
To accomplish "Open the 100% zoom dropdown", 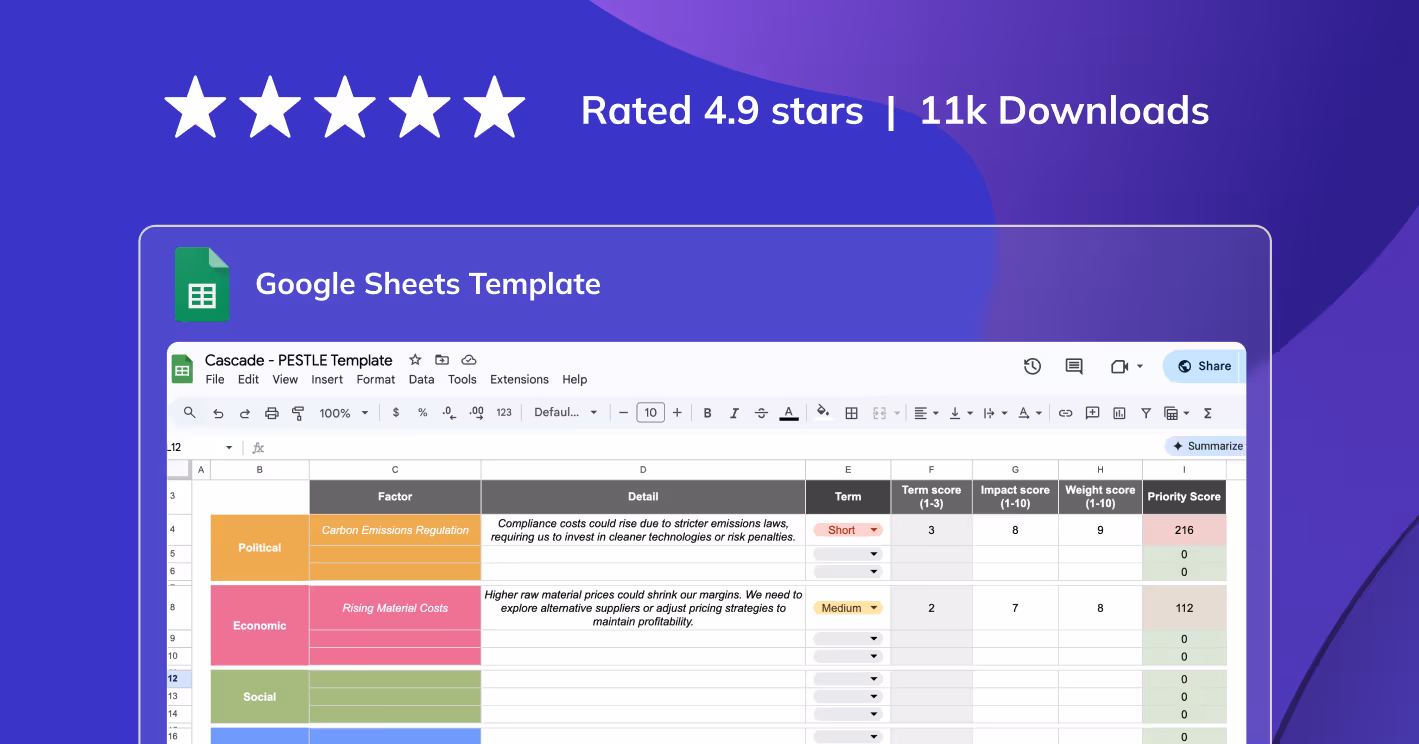I will pyautogui.click(x=344, y=413).
